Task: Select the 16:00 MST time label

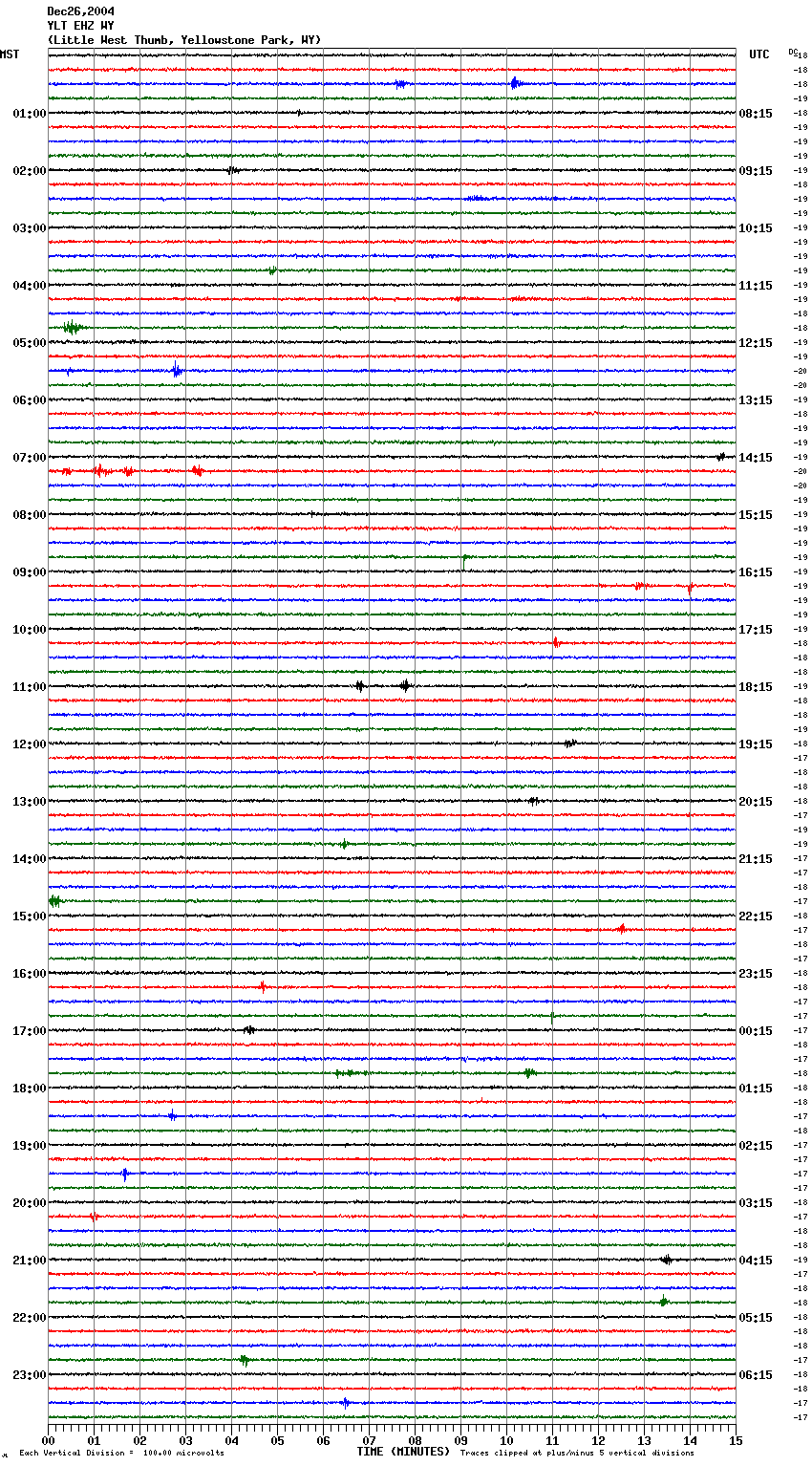Action: pos(30,974)
